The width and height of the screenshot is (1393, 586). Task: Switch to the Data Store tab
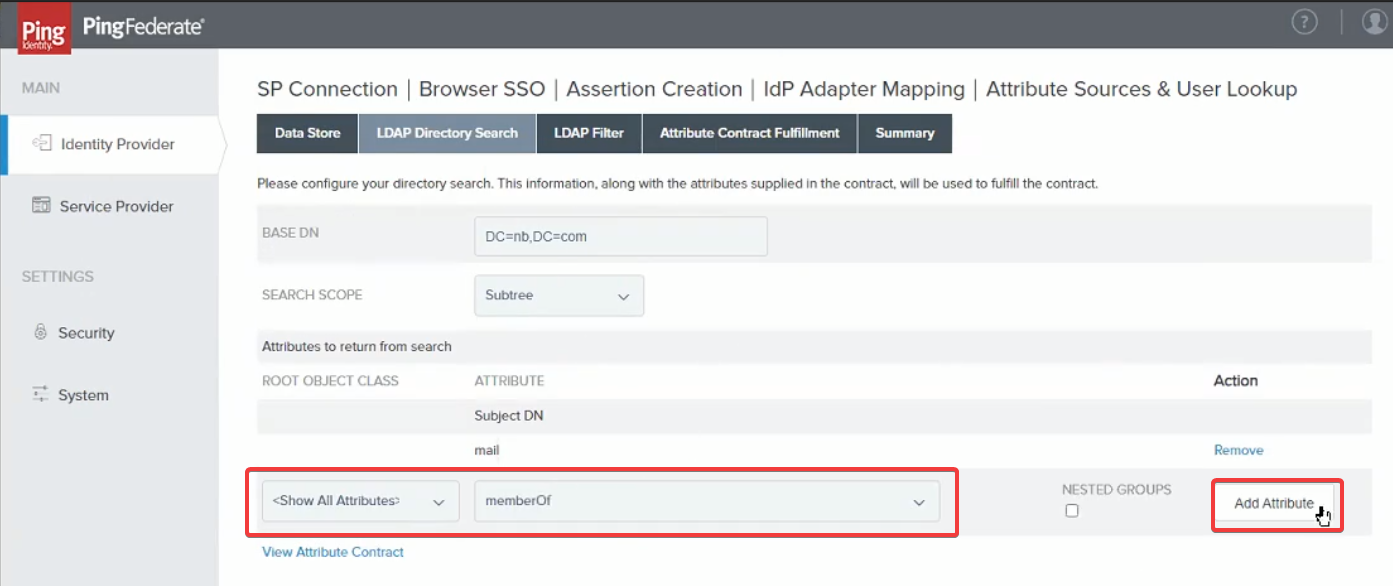click(306, 133)
